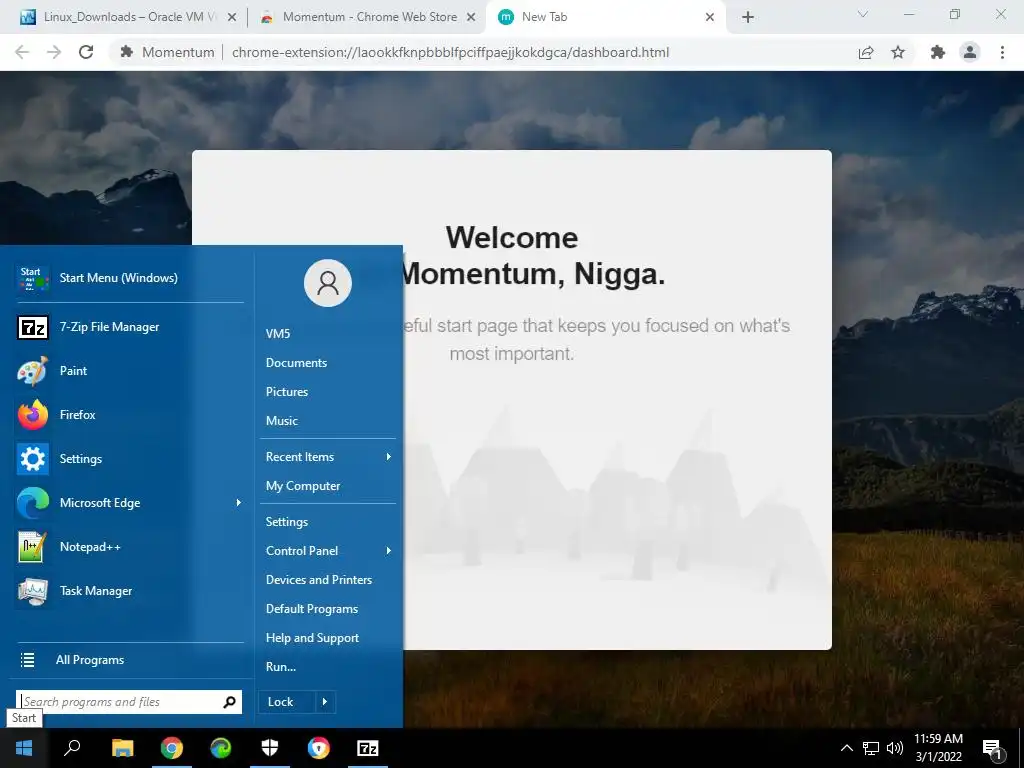Open 7-Zip icon in the taskbar
Viewport: 1024px width, 768px height.
(x=368, y=748)
